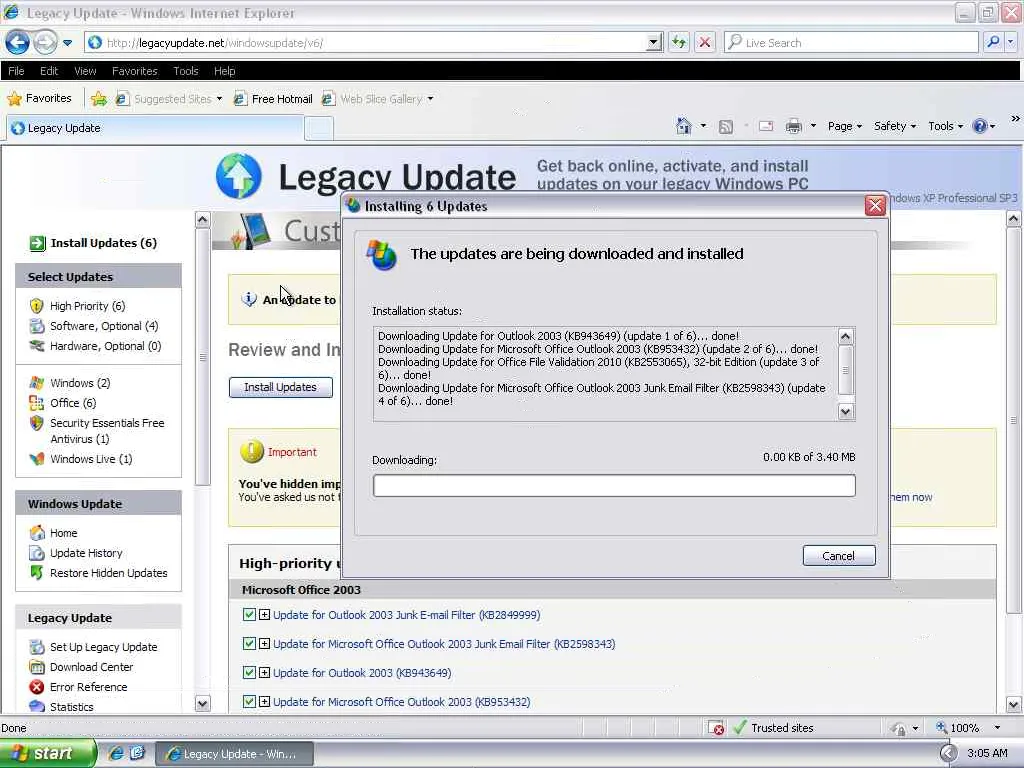Close the Installing 6 Updates dialog
Viewport: 1024px width, 768px height.
point(874,206)
